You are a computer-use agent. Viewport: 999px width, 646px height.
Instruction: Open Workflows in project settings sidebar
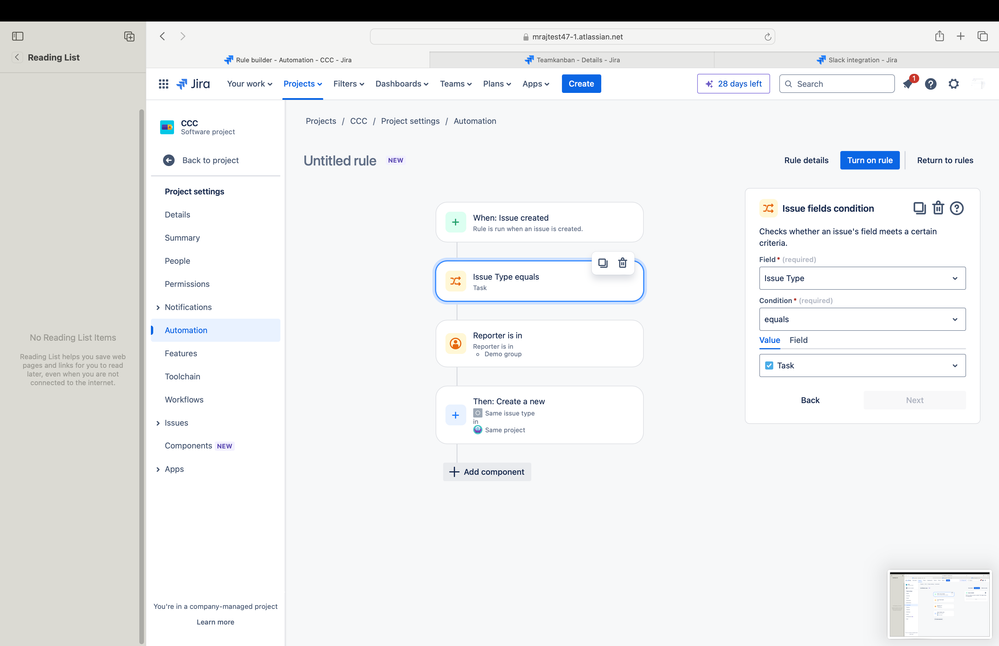coord(184,400)
